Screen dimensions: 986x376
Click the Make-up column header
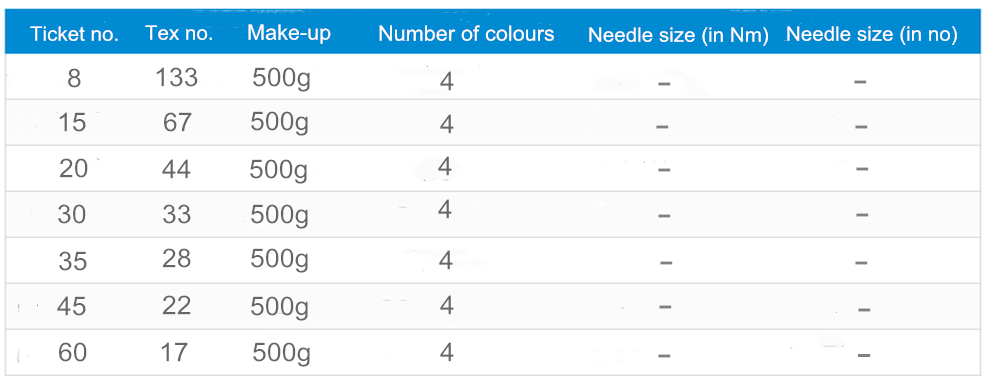pos(289,33)
